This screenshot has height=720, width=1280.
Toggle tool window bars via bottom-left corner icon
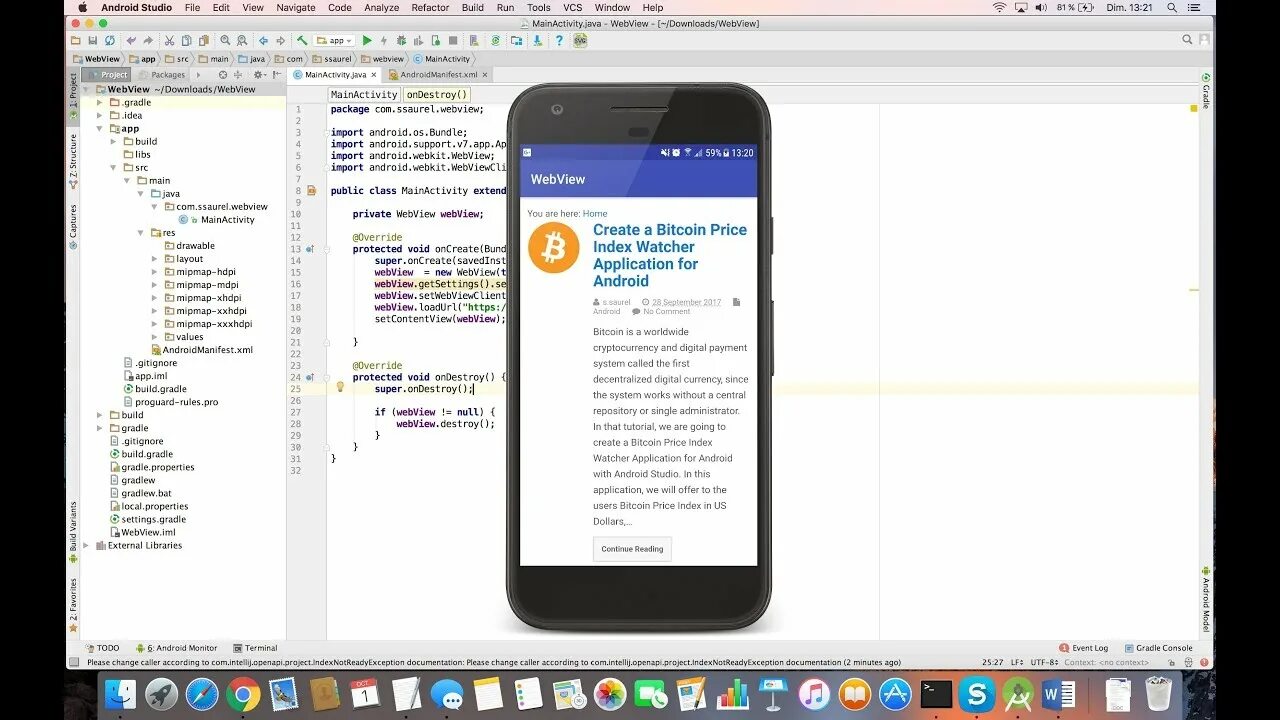pos(73,662)
